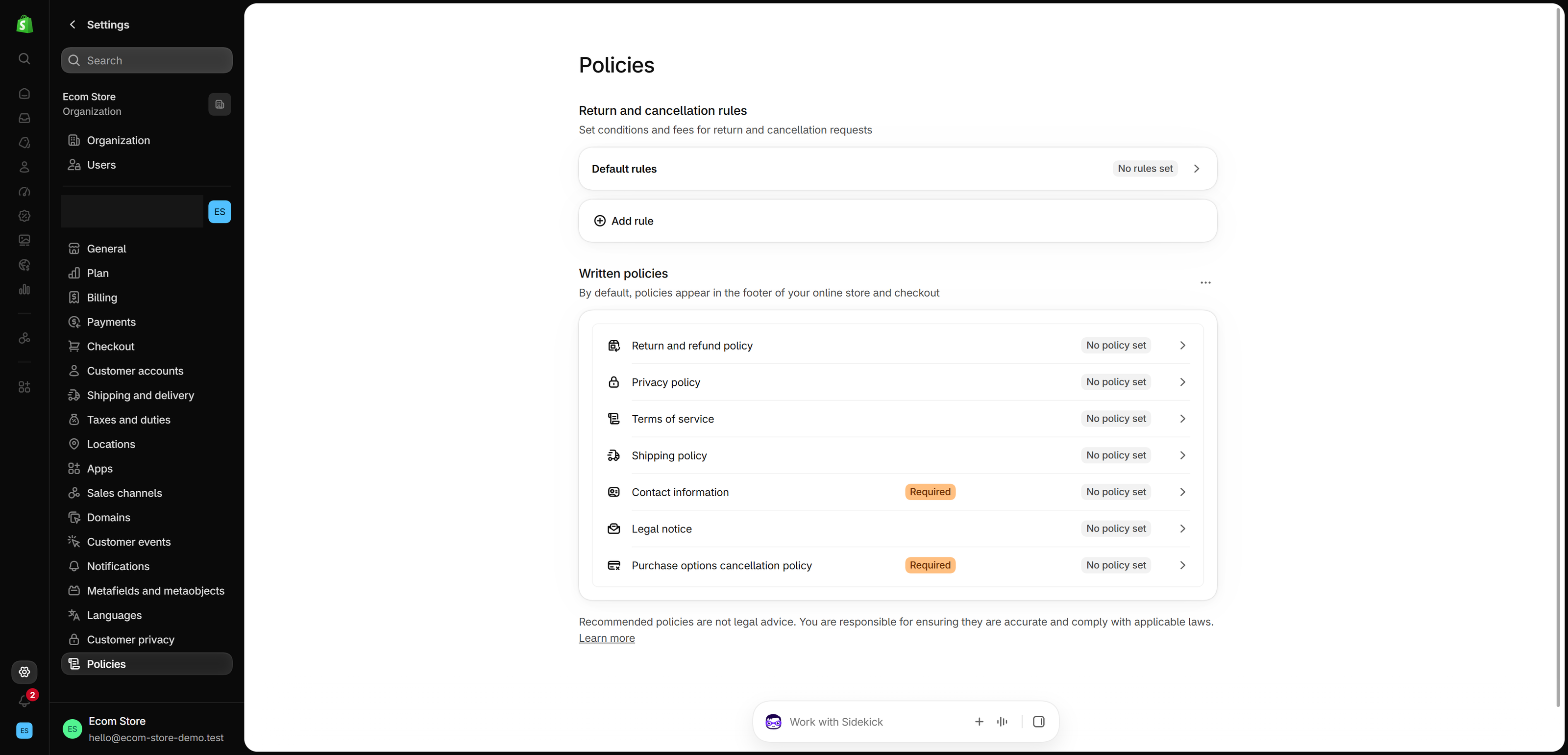Click Legal notice label

pos(661,529)
